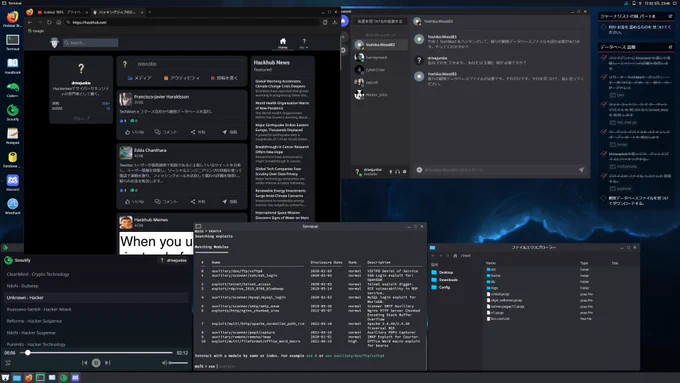Launch the Coders app from the desktop
Screen dimensions: 680x383
(13, 88)
